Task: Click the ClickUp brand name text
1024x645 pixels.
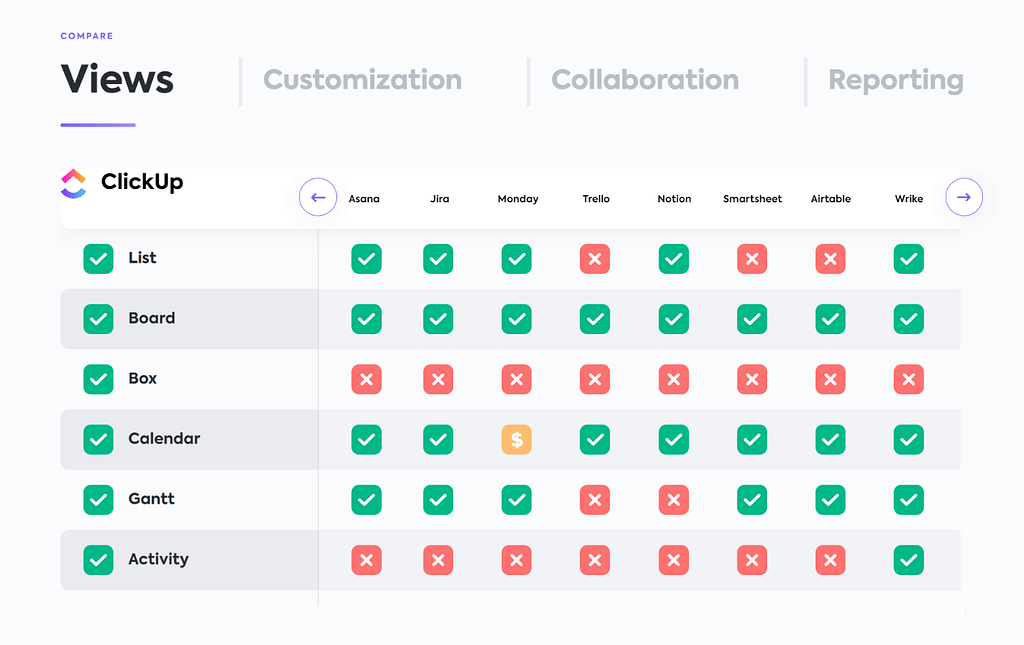Action: (x=142, y=182)
